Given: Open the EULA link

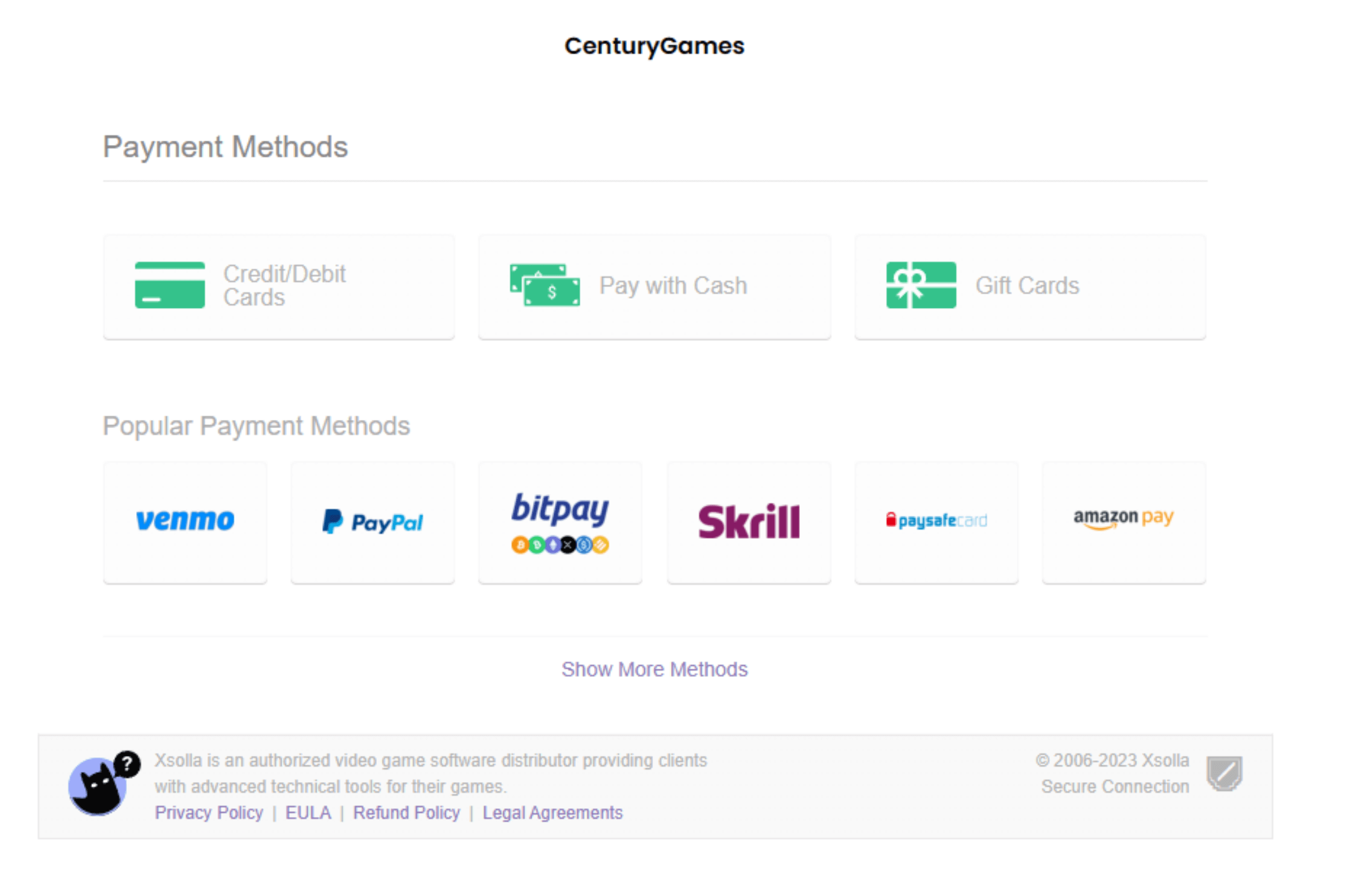Looking at the screenshot, I should coord(308,813).
